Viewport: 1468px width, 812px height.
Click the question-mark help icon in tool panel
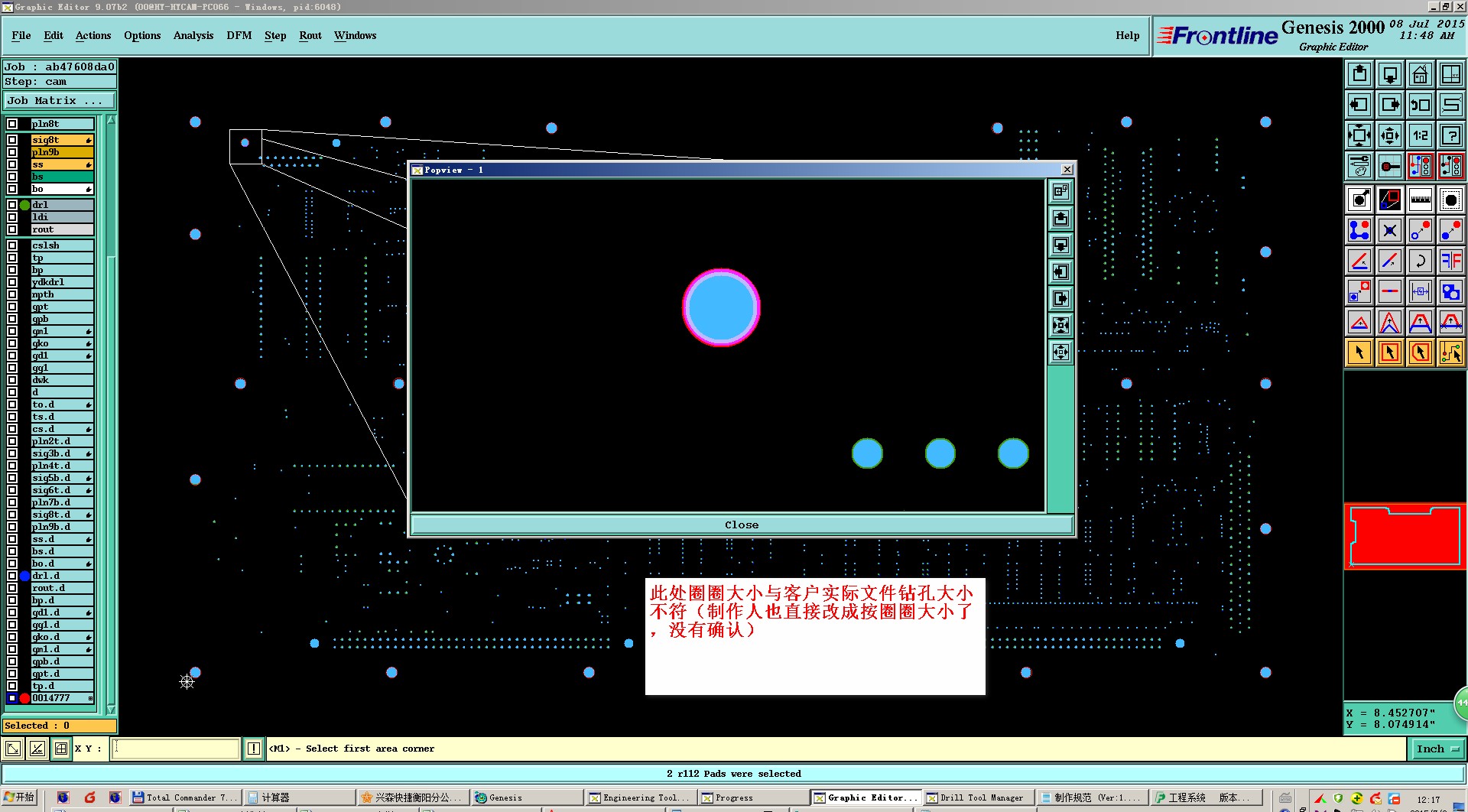(x=1450, y=135)
